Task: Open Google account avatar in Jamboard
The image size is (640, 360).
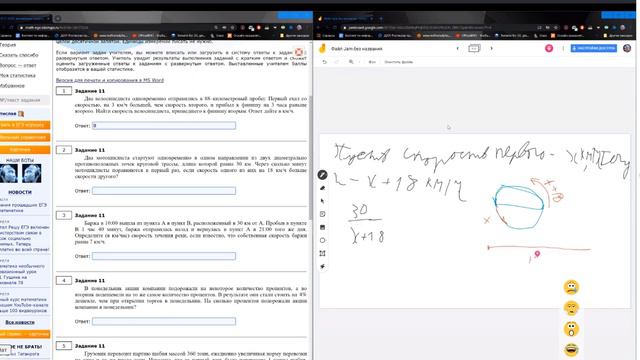Action: click(627, 48)
